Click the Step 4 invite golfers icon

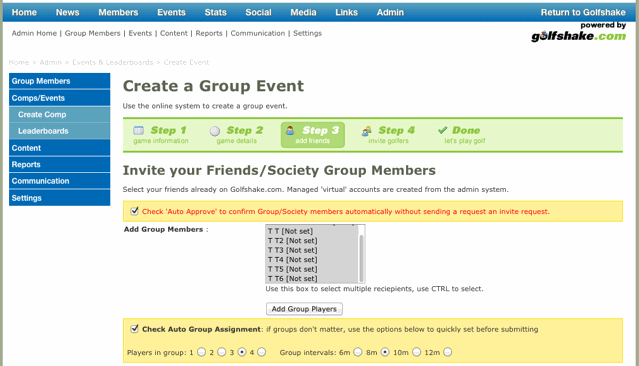[366, 131]
